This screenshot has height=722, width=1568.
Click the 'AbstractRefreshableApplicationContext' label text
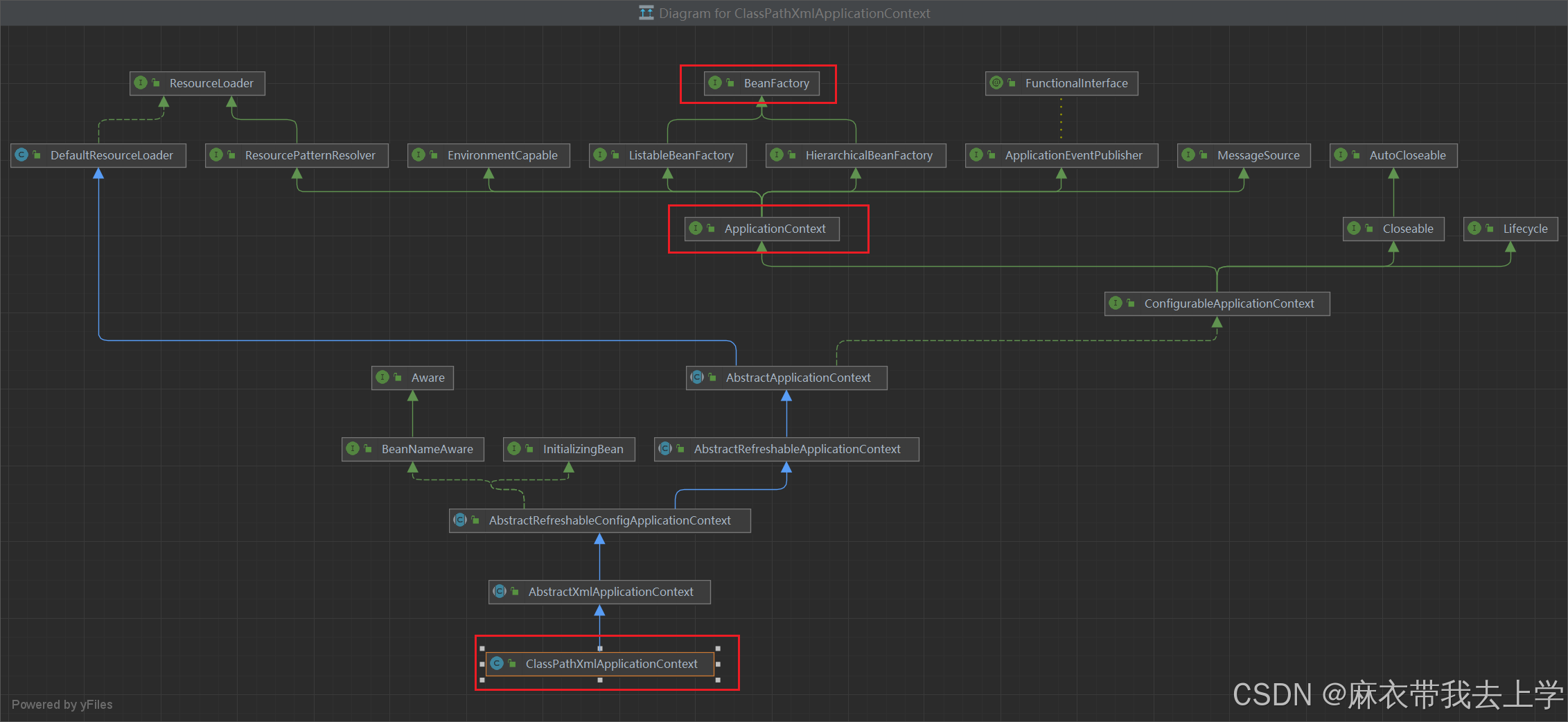click(x=798, y=449)
